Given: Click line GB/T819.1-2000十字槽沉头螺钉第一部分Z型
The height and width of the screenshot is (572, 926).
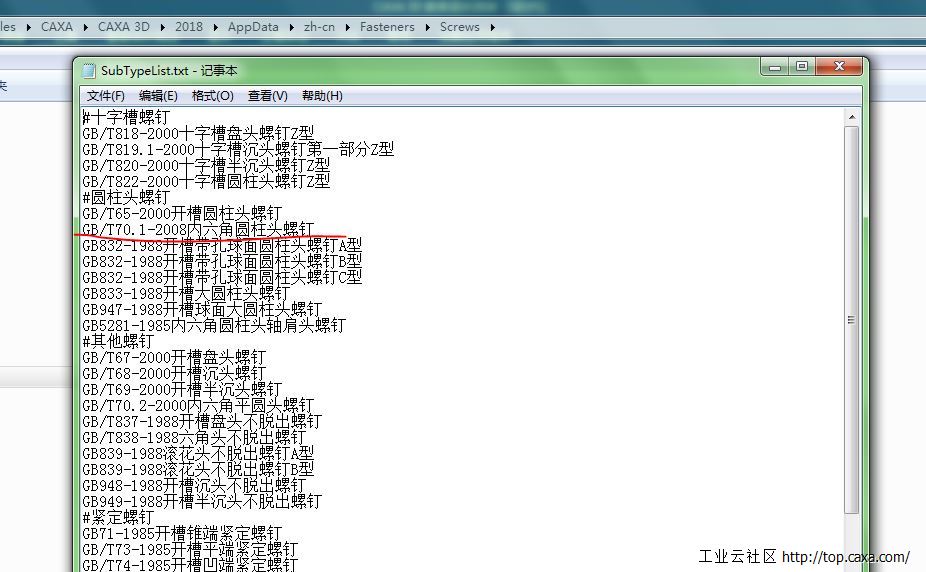Looking at the screenshot, I should click(x=238, y=149).
